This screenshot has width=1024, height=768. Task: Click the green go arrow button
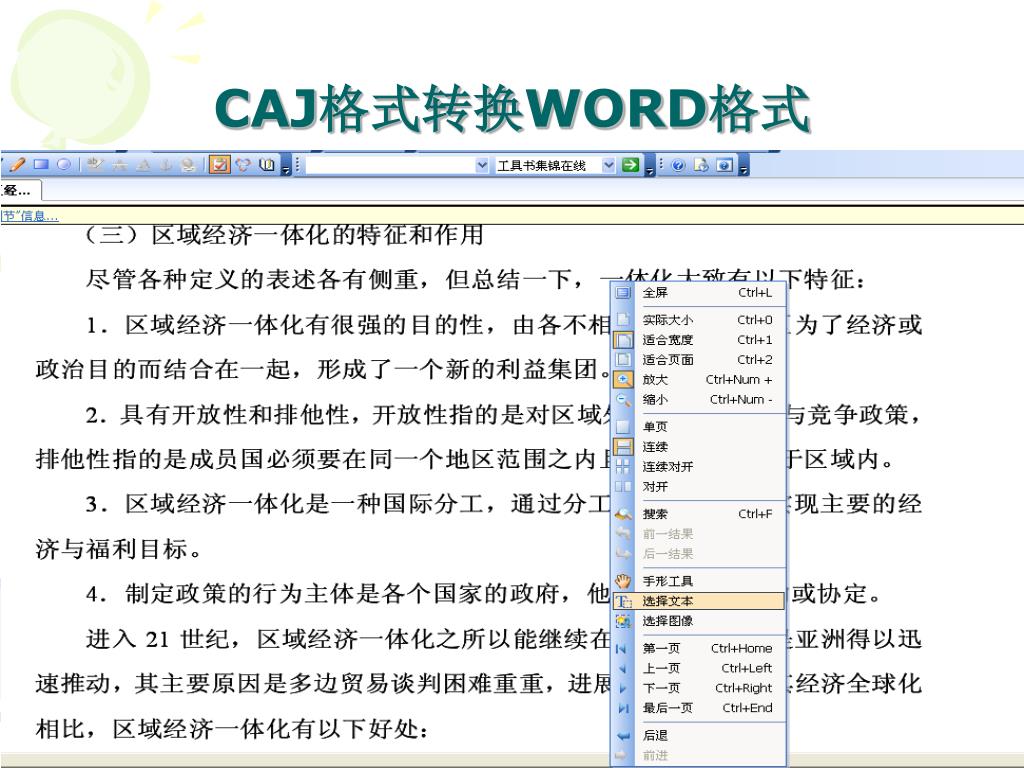tap(630, 165)
